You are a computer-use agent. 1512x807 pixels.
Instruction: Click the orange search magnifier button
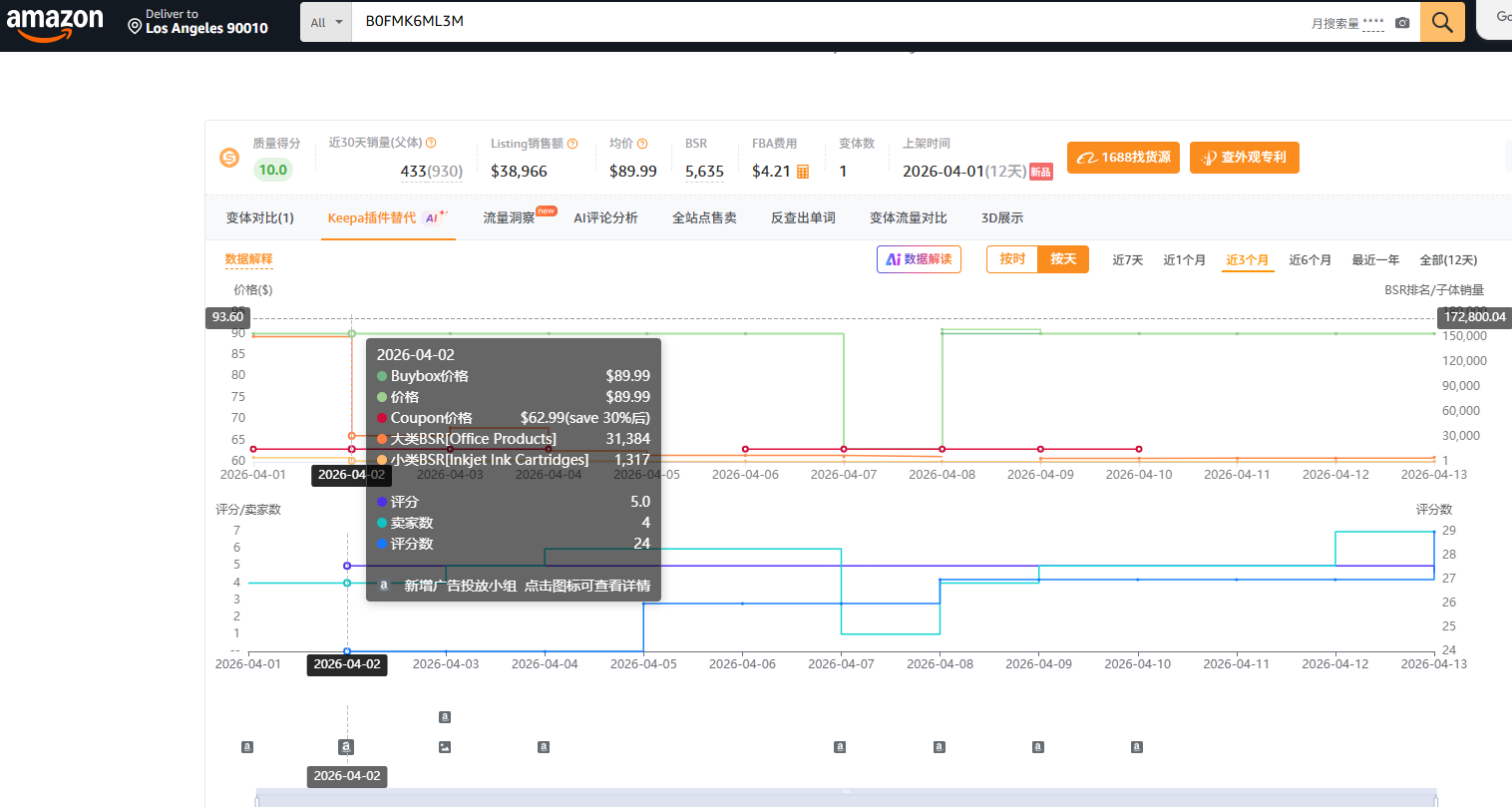1441,22
